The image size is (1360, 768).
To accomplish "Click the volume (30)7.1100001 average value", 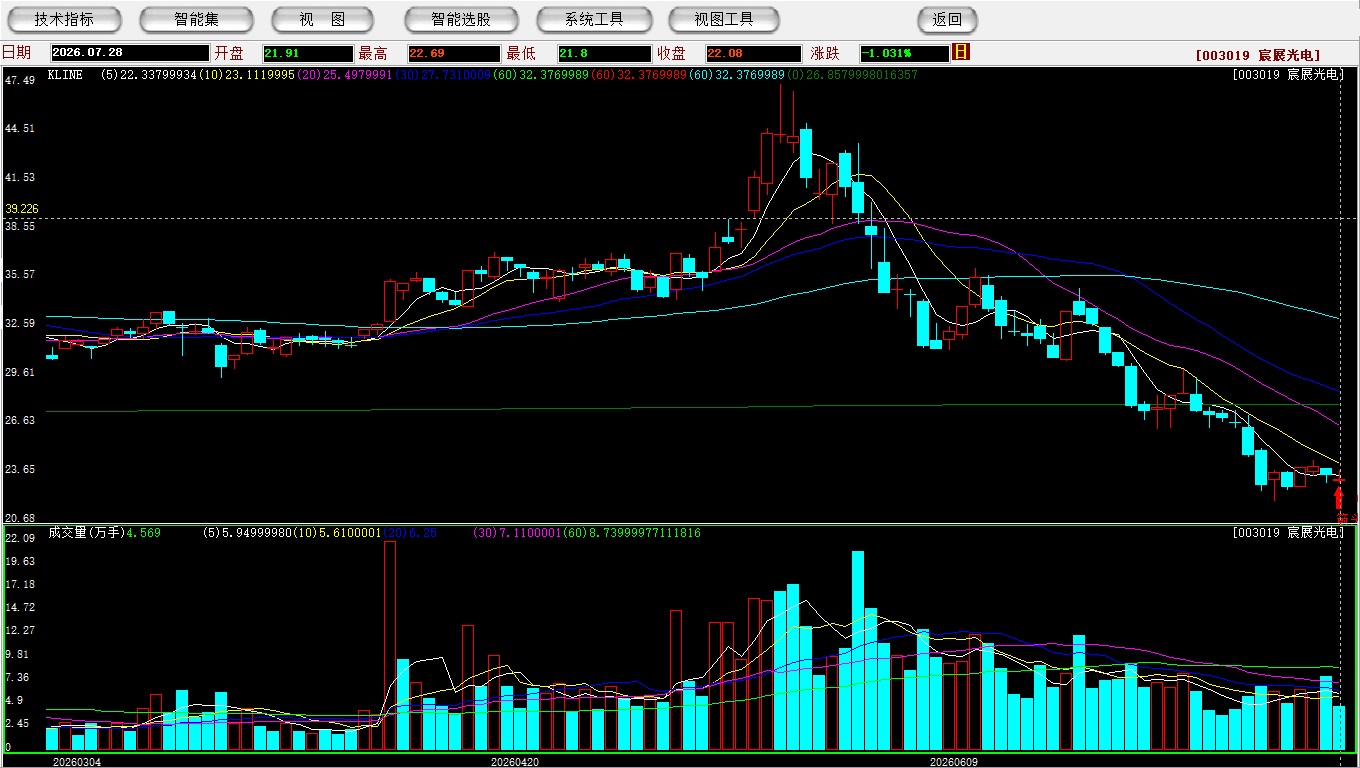I will (517, 533).
